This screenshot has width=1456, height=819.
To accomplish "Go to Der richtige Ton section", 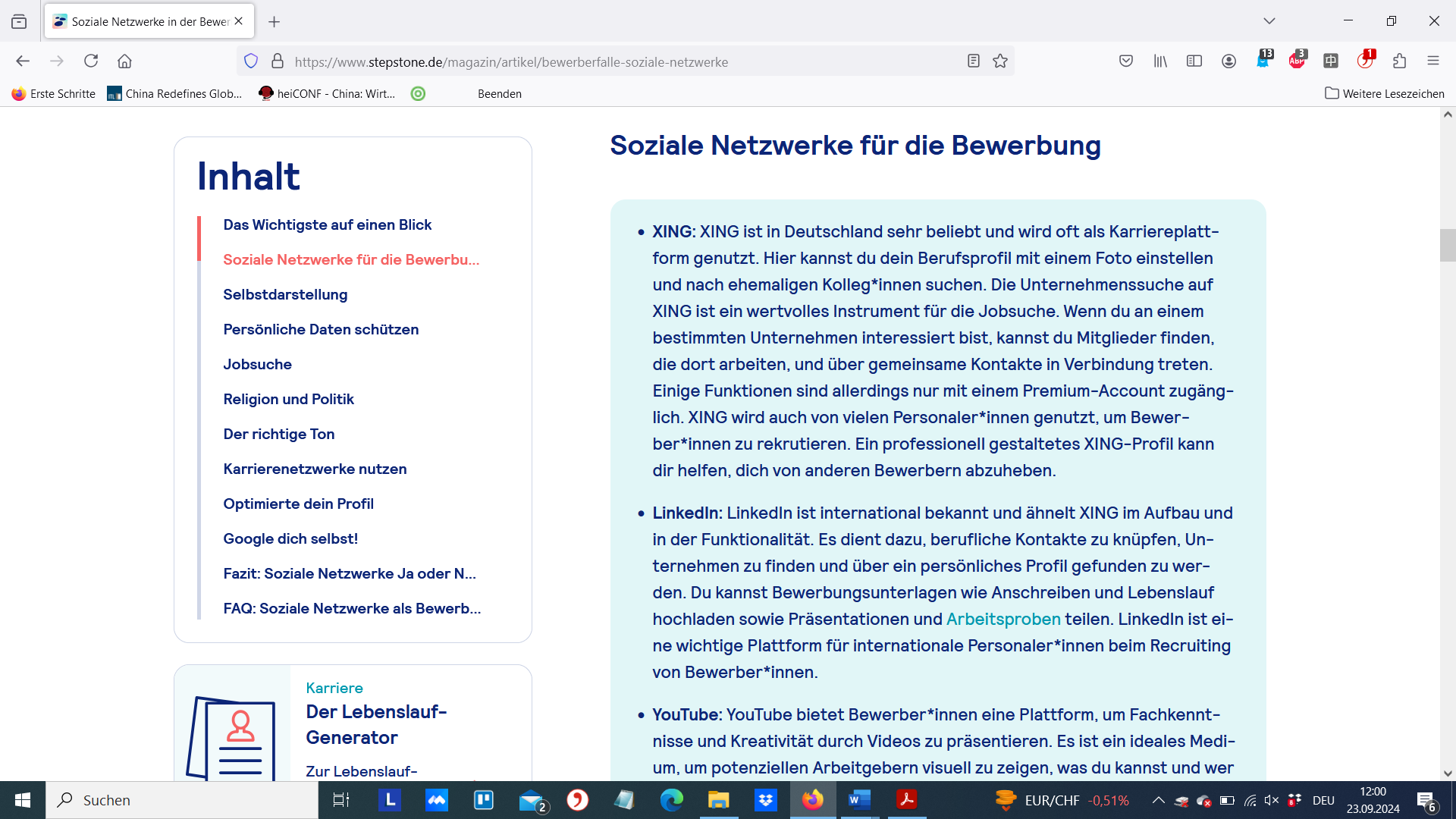I will (278, 434).
